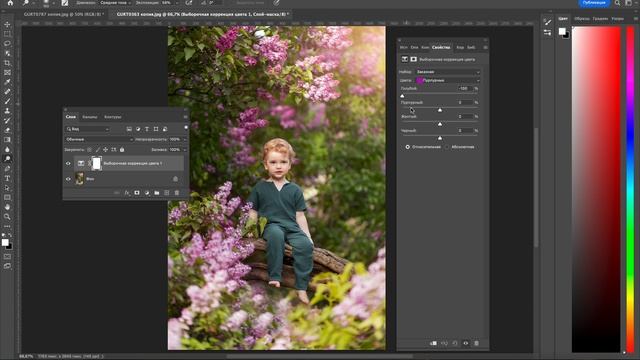The width and height of the screenshot is (640, 360).
Task: Select the Absolute radio button
Action: [447, 147]
